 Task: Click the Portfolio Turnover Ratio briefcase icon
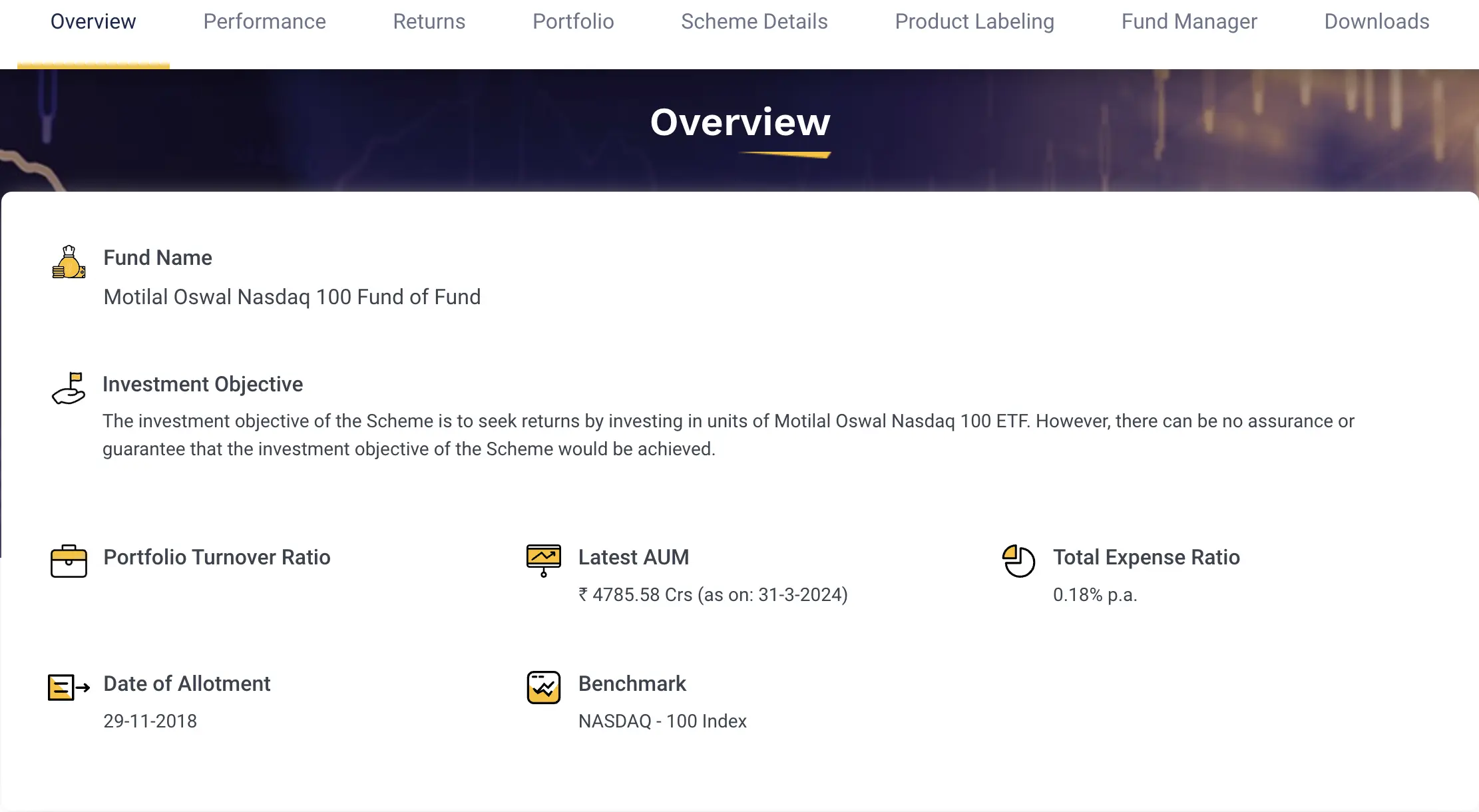click(x=69, y=561)
